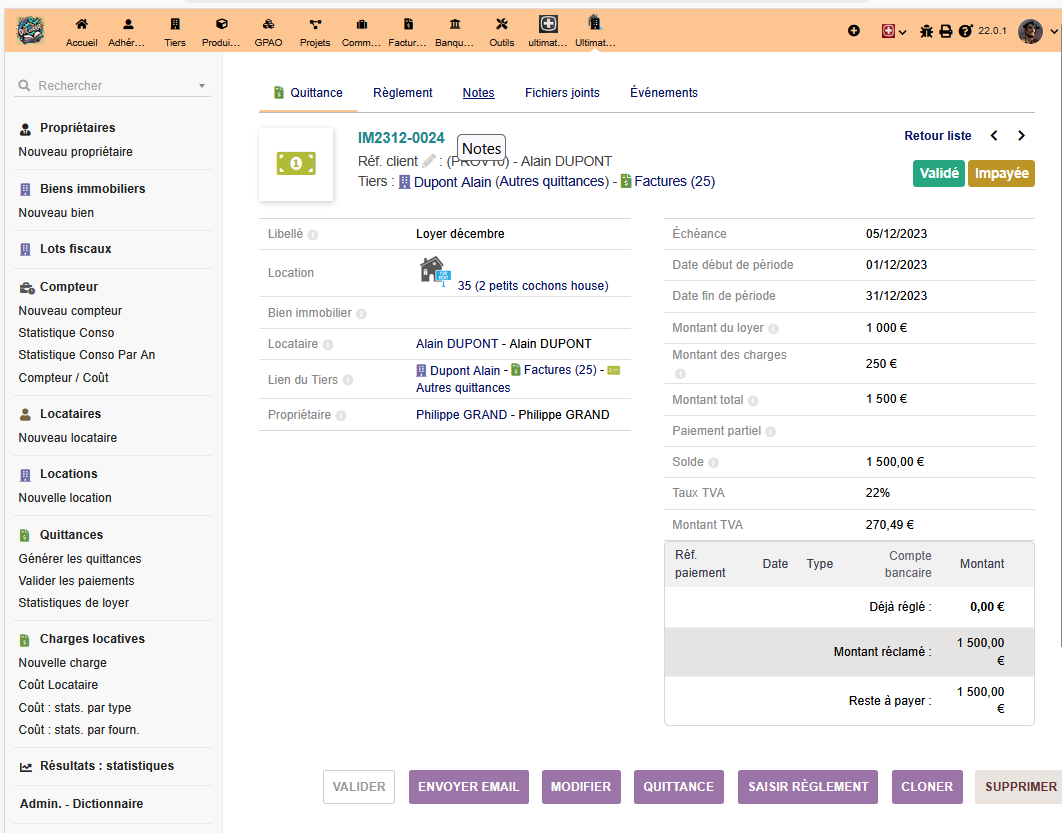The height and width of the screenshot is (833, 1062).
Task: Open the Rechercher search dropdown arrow
Action: click(202, 86)
